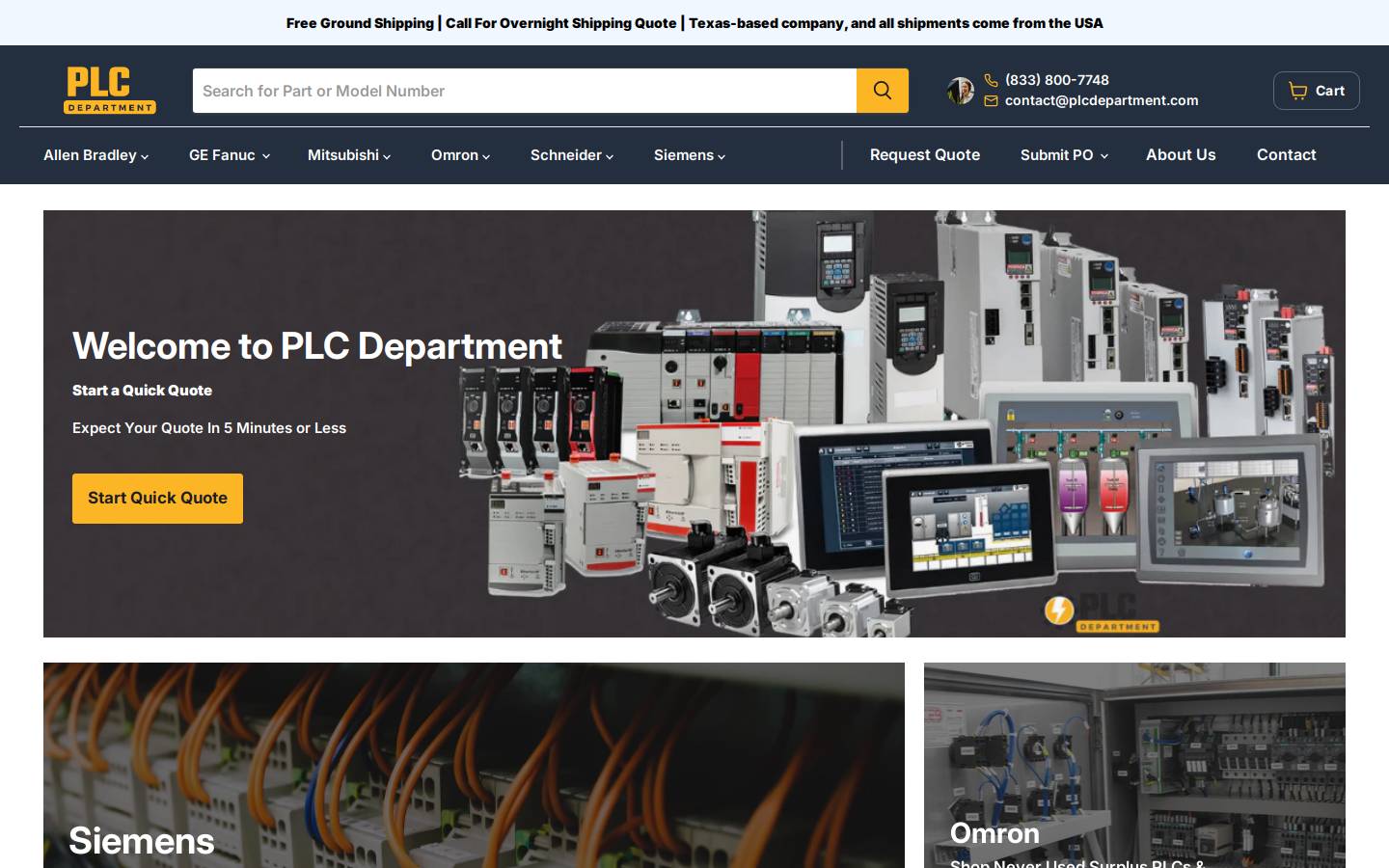Click the envelope email icon
The image size is (1389, 868).
(991, 100)
